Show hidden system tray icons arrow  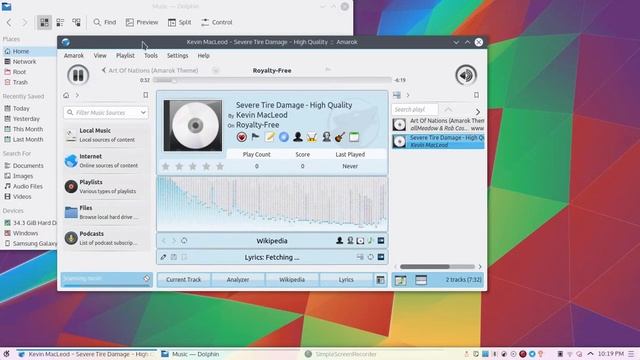(590, 354)
